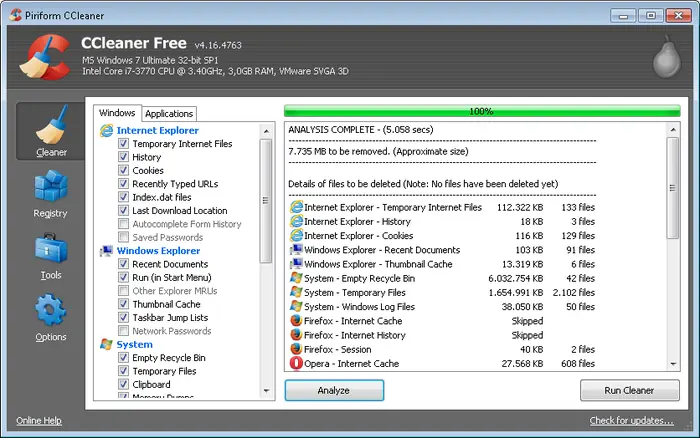Click the IE icon beside Cookies result
Viewport: 700px width, 438px height.
click(296, 235)
